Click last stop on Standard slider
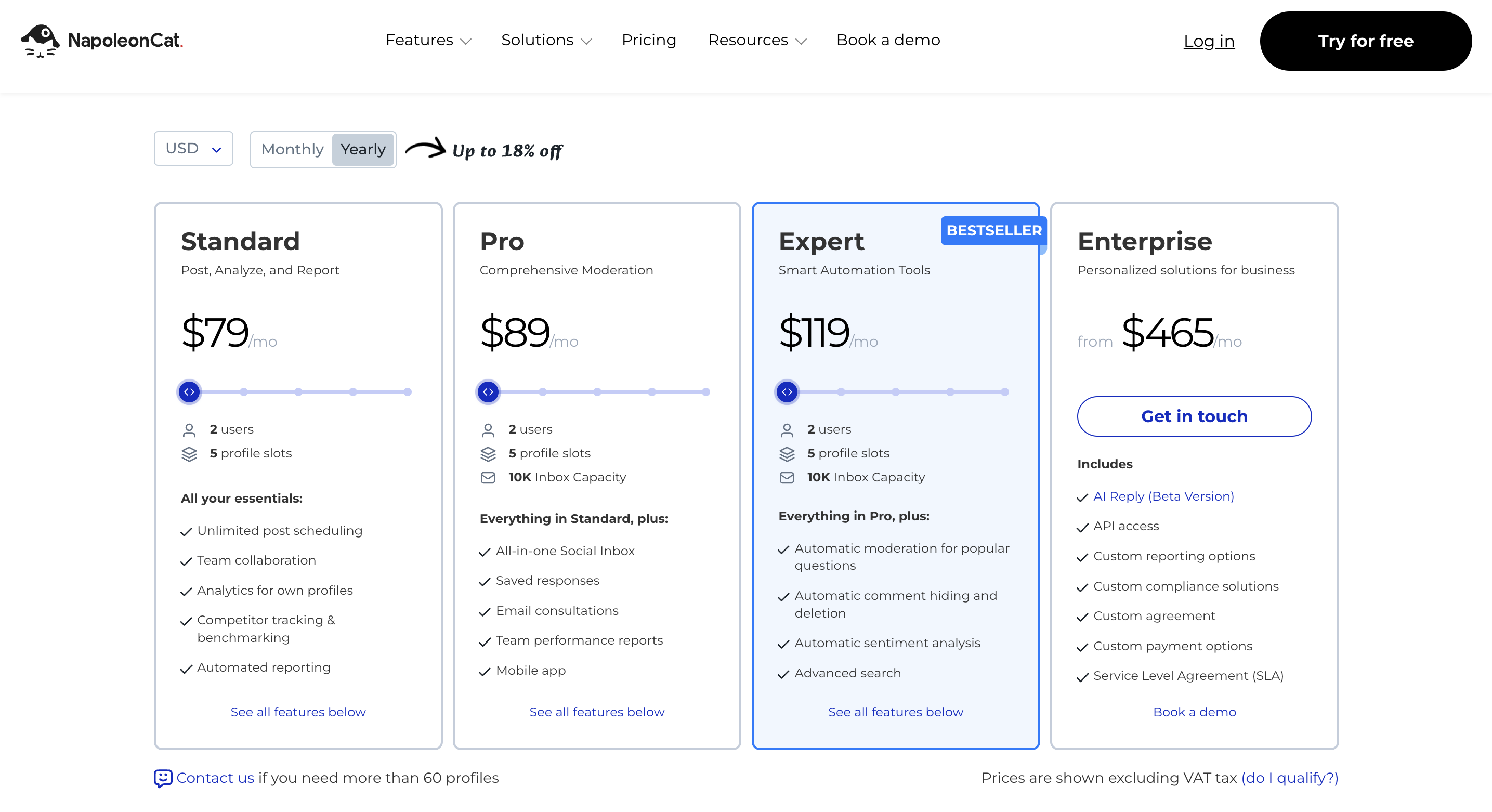The height and width of the screenshot is (812, 1492). (x=408, y=392)
